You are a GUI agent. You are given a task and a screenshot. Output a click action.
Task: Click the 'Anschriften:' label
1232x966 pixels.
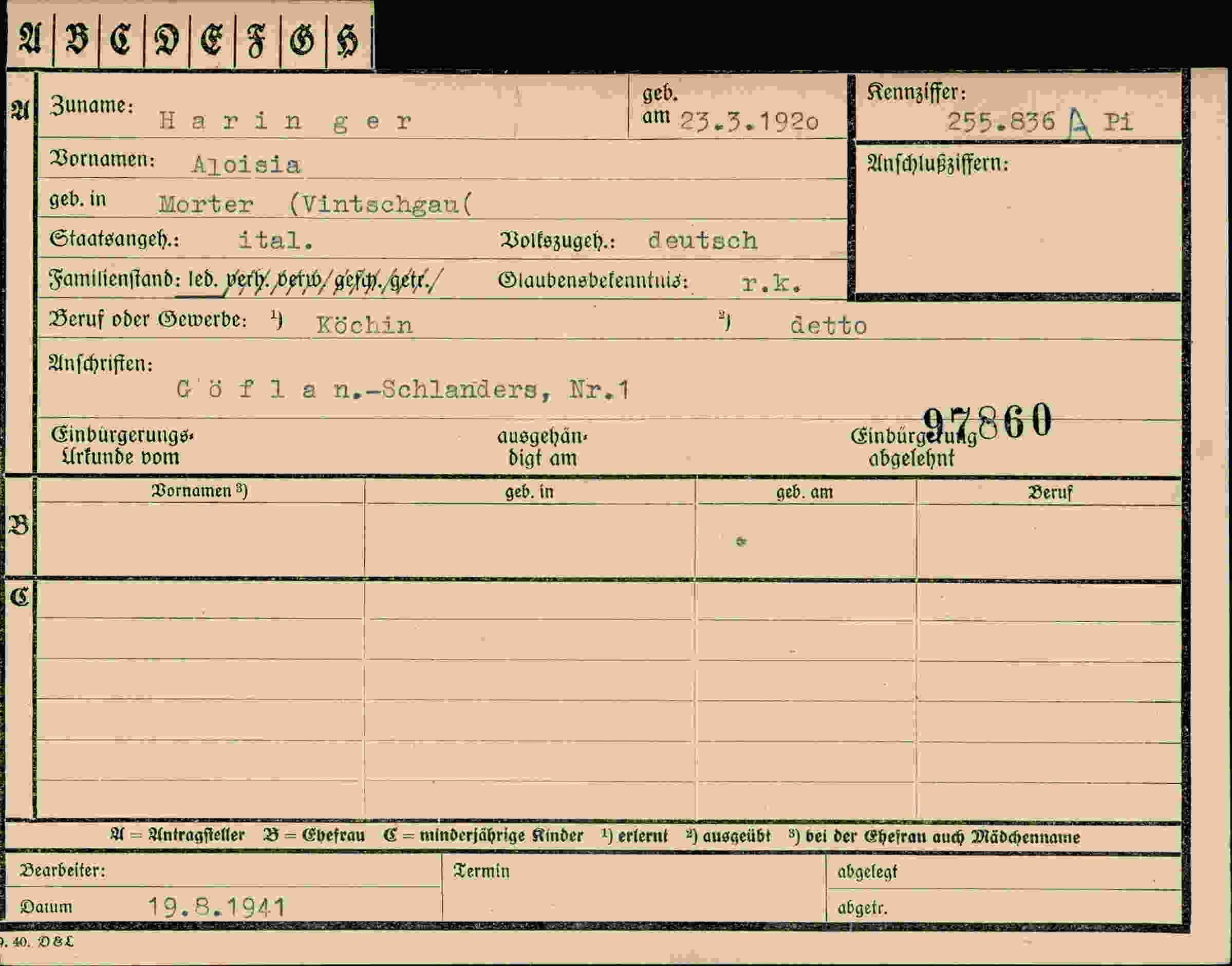[101, 364]
